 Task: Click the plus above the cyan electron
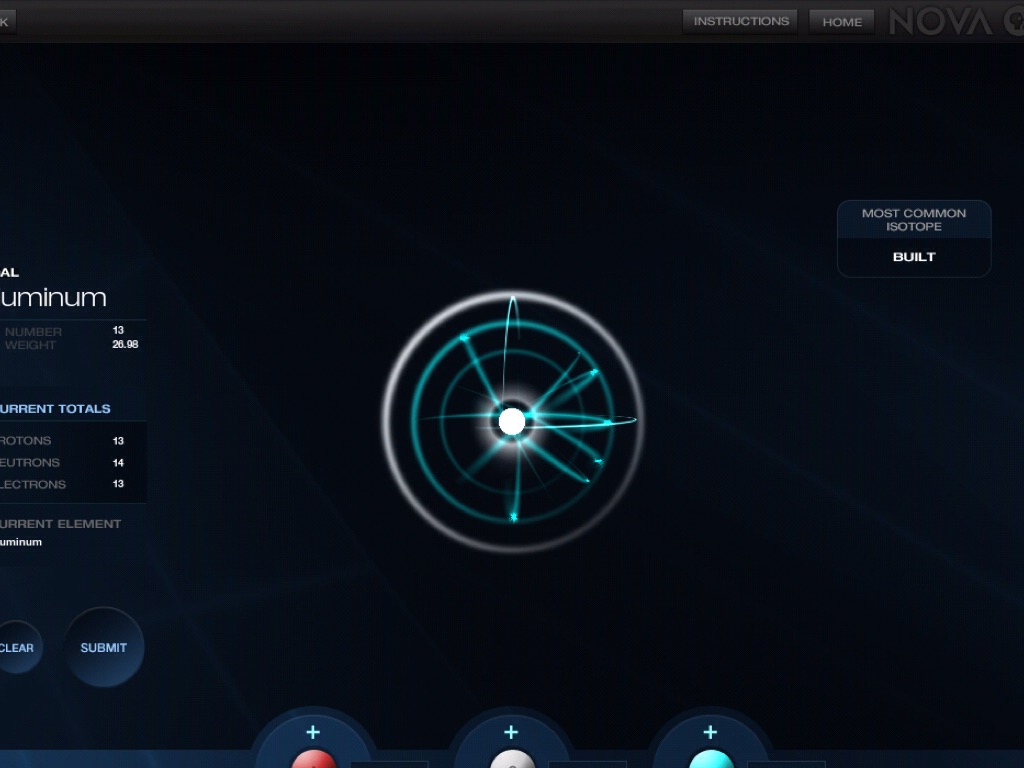pos(710,732)
